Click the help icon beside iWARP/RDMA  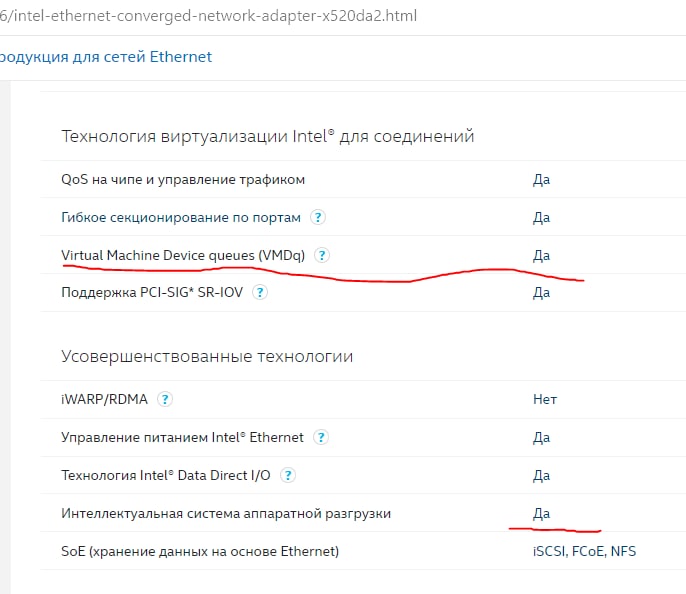165,399
